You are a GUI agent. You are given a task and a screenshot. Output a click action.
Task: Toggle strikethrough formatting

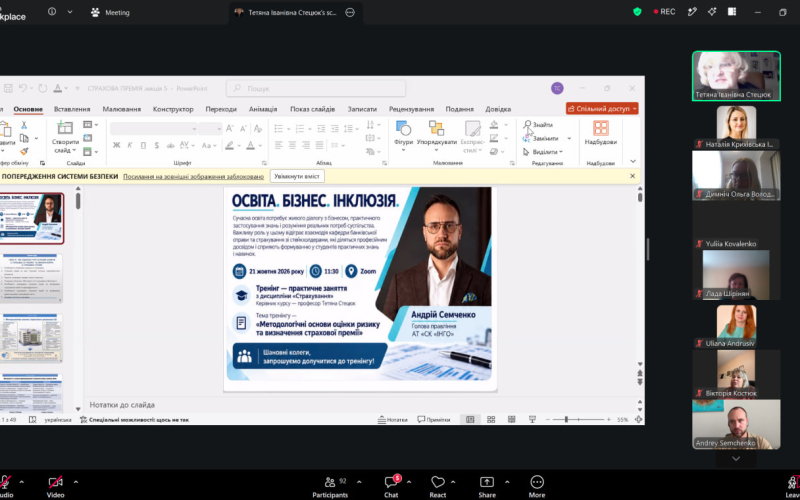coord(170,145)
